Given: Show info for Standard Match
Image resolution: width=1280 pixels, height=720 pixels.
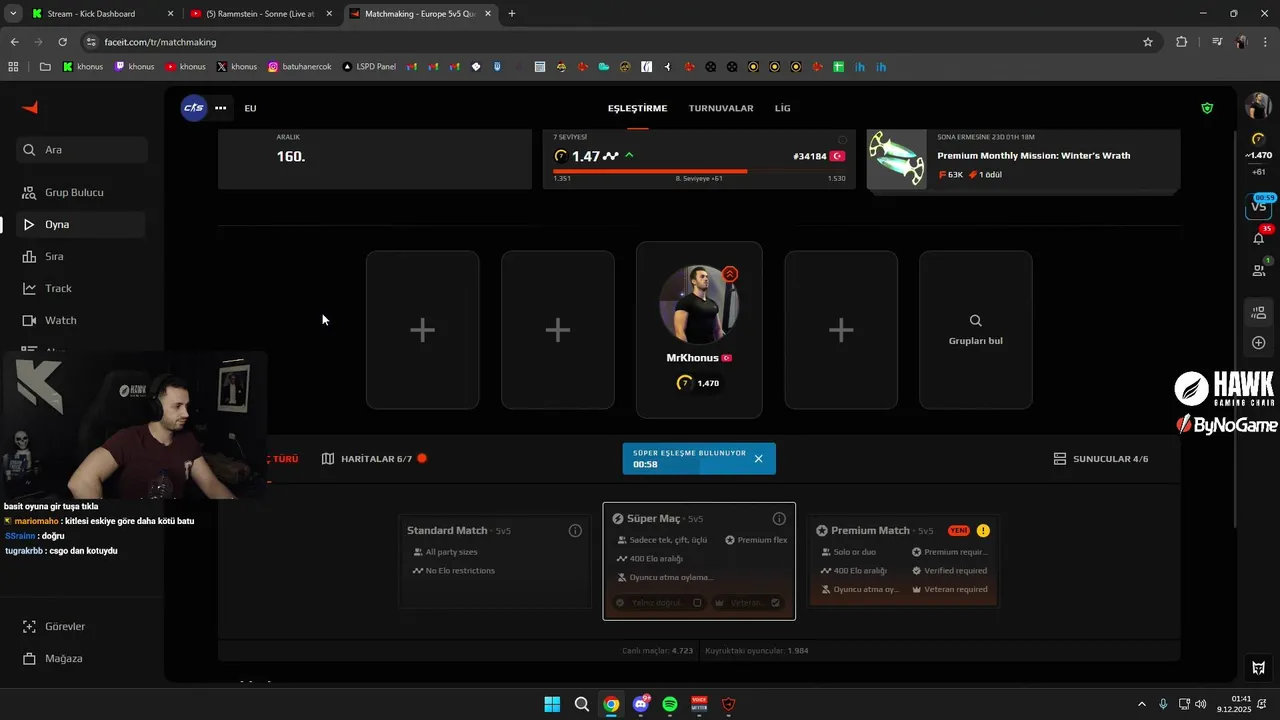Looking at the screenshot, I should 575,531.
